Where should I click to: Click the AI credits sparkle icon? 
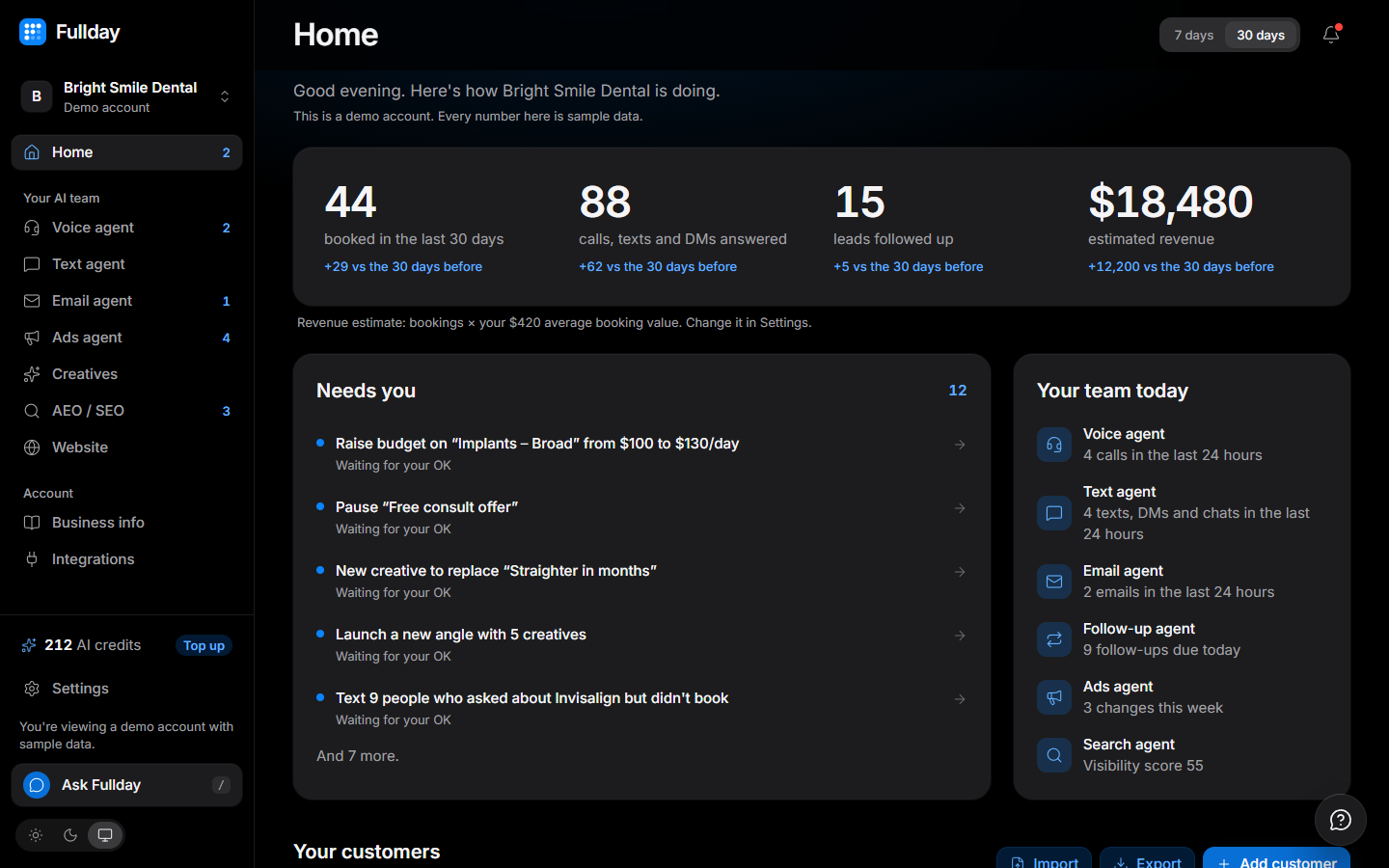tap(29, 645)
